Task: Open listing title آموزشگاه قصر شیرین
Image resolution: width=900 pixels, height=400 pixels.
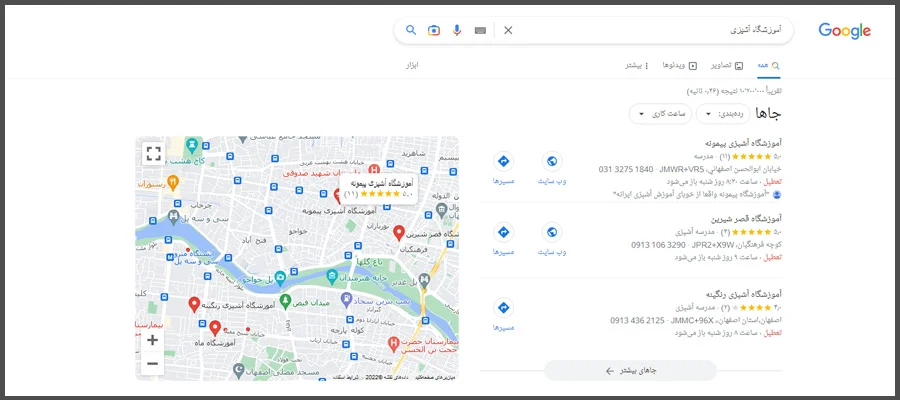Action: (x=746, y=219)
